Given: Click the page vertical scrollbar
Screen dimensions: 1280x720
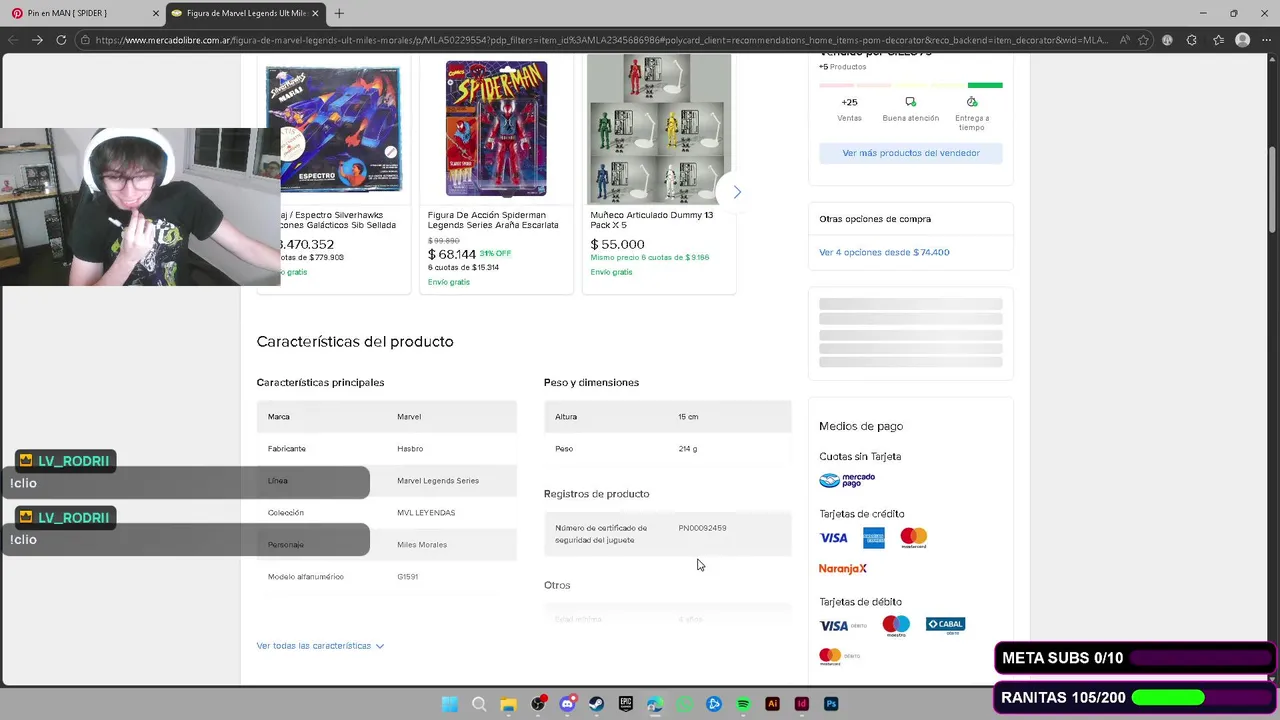Looking at the screenshot, I should pyautogui.click(x=1272, y=190).
